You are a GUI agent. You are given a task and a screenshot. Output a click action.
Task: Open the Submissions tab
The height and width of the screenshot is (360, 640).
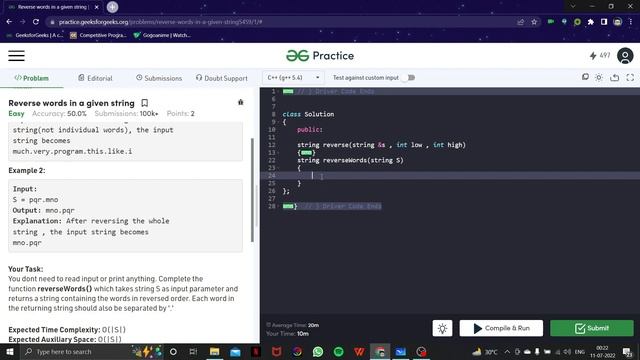159,78
